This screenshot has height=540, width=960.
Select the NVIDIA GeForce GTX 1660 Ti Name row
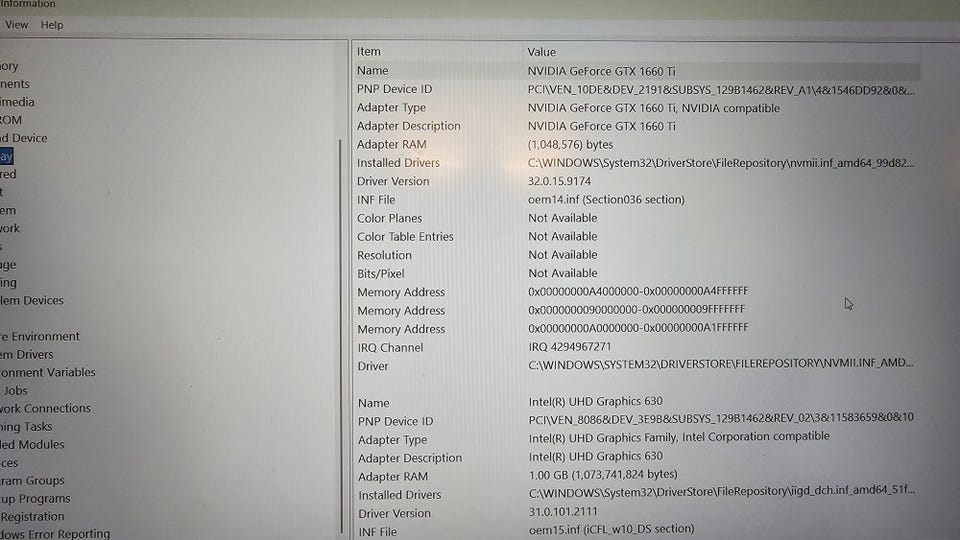[637, 71]
